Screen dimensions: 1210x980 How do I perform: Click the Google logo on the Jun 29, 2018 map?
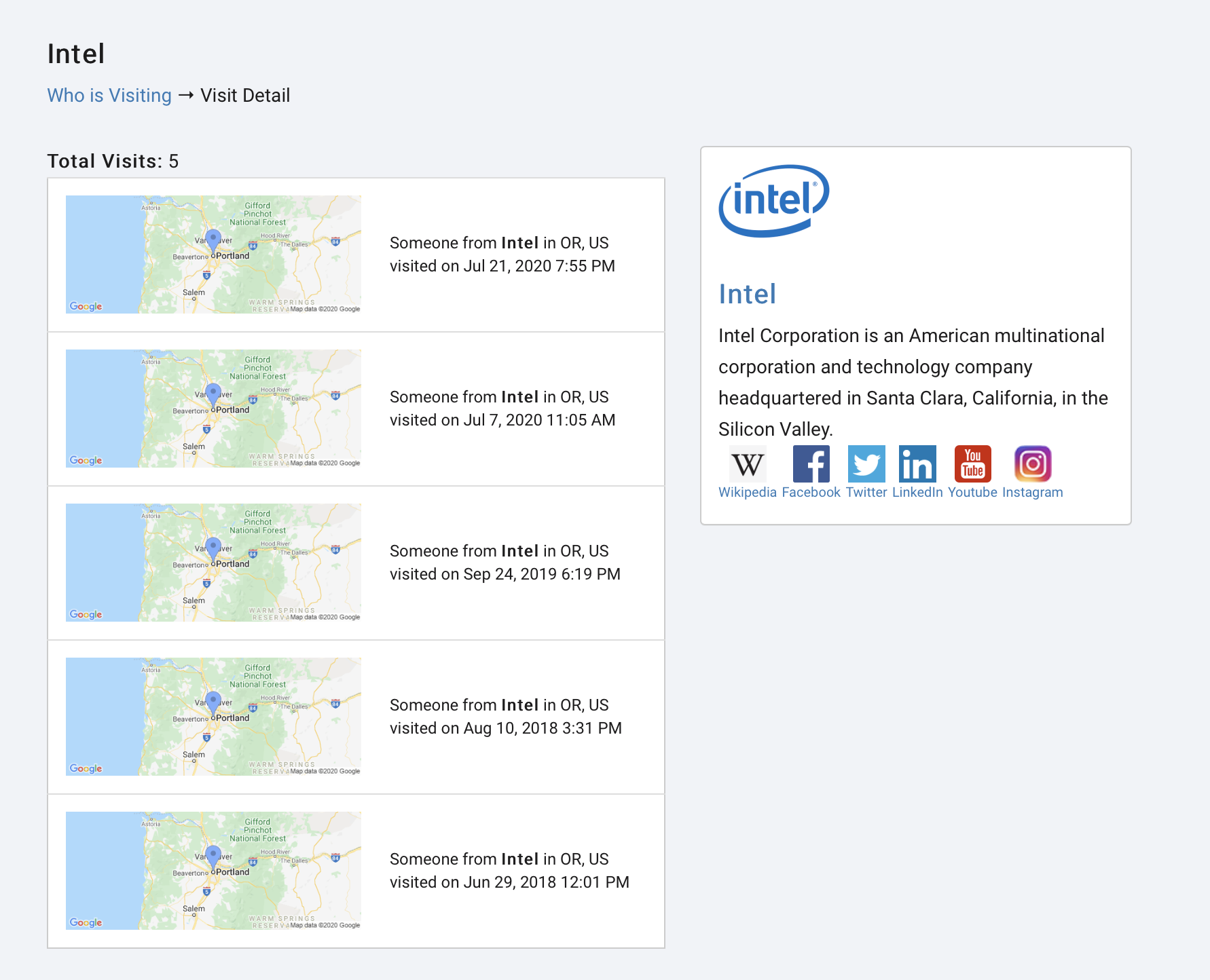click(x=86, y=922)
